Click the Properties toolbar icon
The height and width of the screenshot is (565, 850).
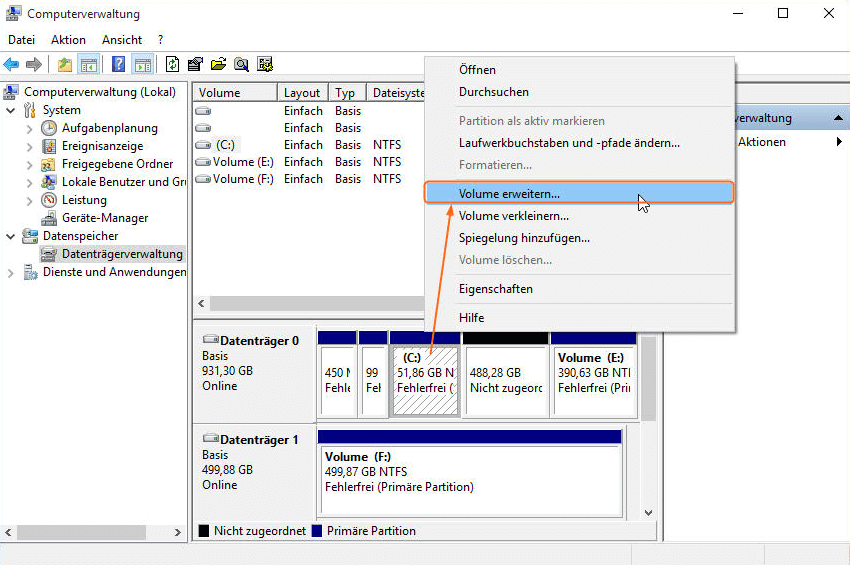(x=196, y=64)
